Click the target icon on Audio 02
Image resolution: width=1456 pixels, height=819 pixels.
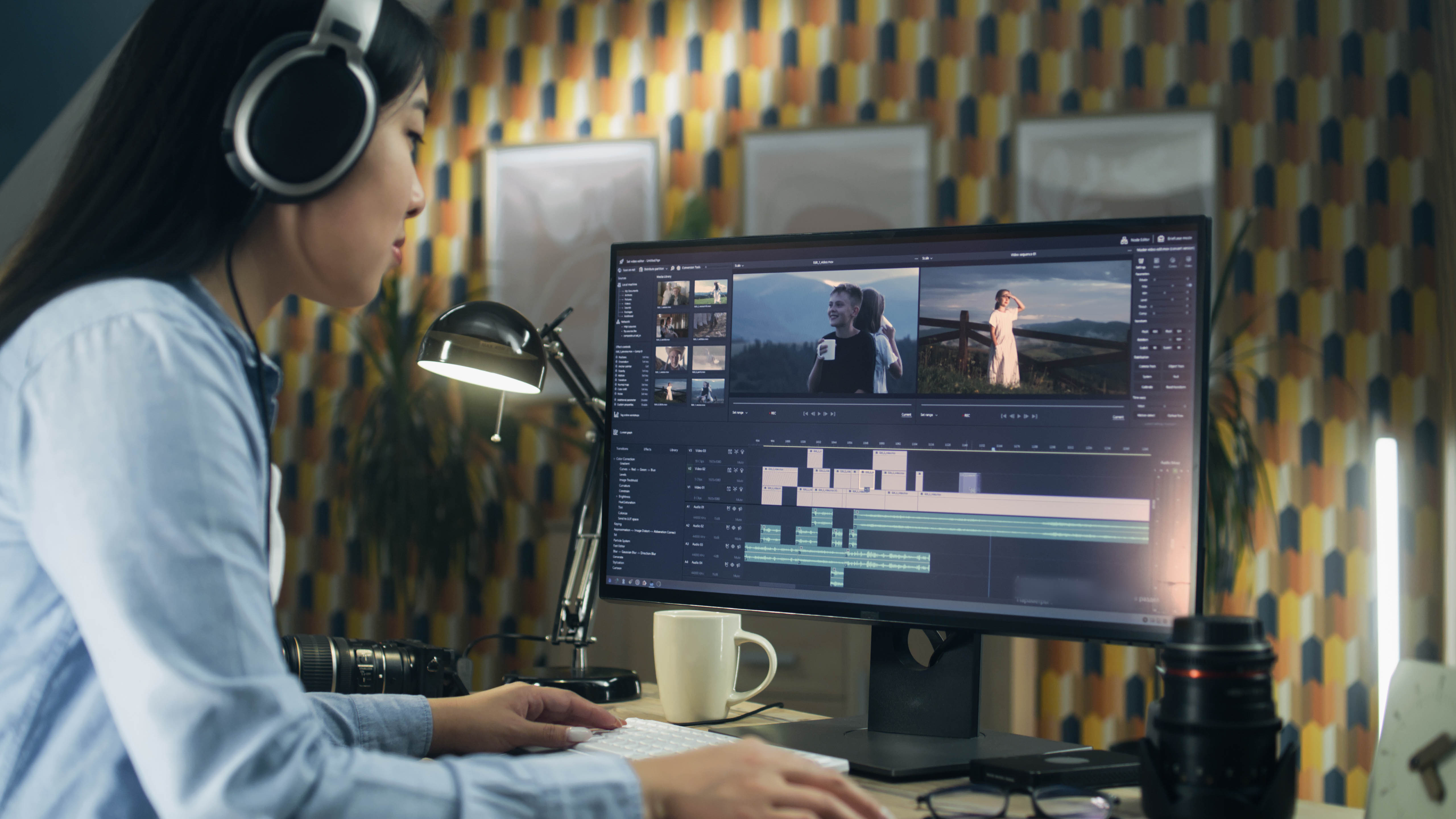pos(734,527)
